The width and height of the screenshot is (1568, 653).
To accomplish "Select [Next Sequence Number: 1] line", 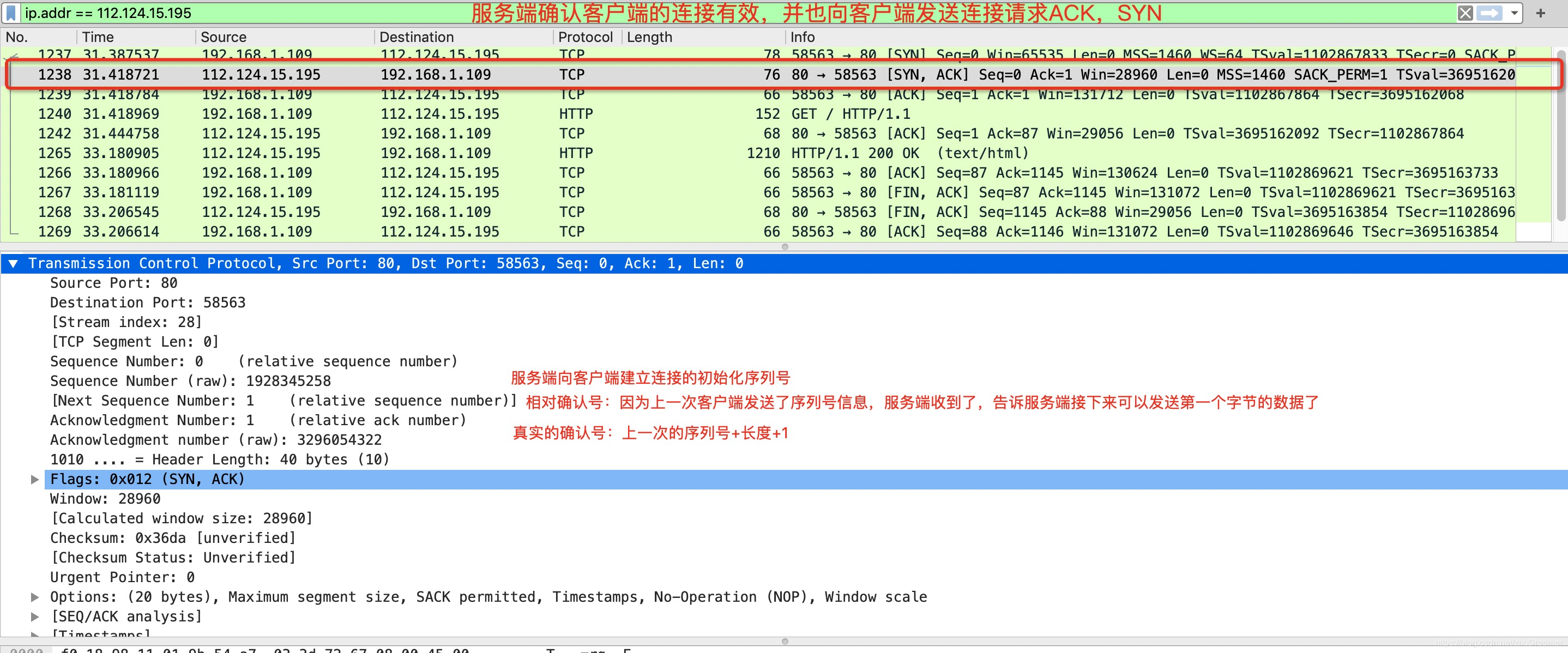I will tap(284, 401).
